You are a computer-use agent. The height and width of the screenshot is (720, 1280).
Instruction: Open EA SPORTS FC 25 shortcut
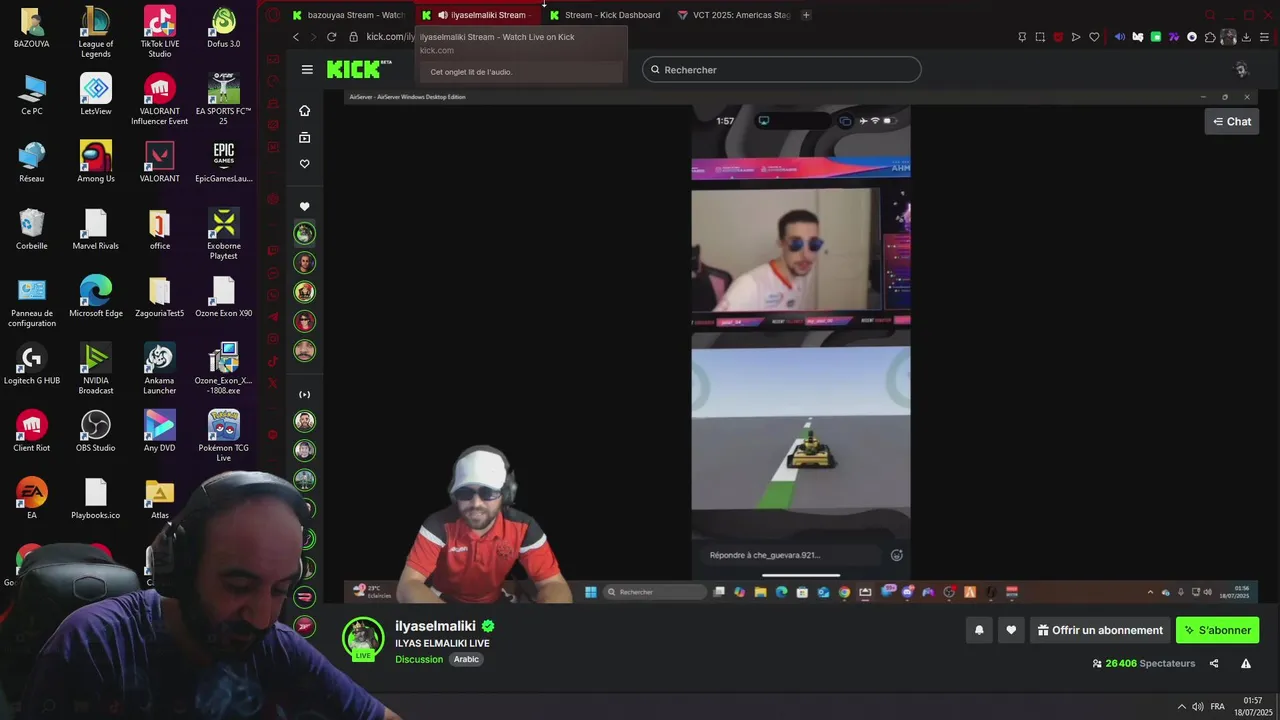[x=224, y=99]
